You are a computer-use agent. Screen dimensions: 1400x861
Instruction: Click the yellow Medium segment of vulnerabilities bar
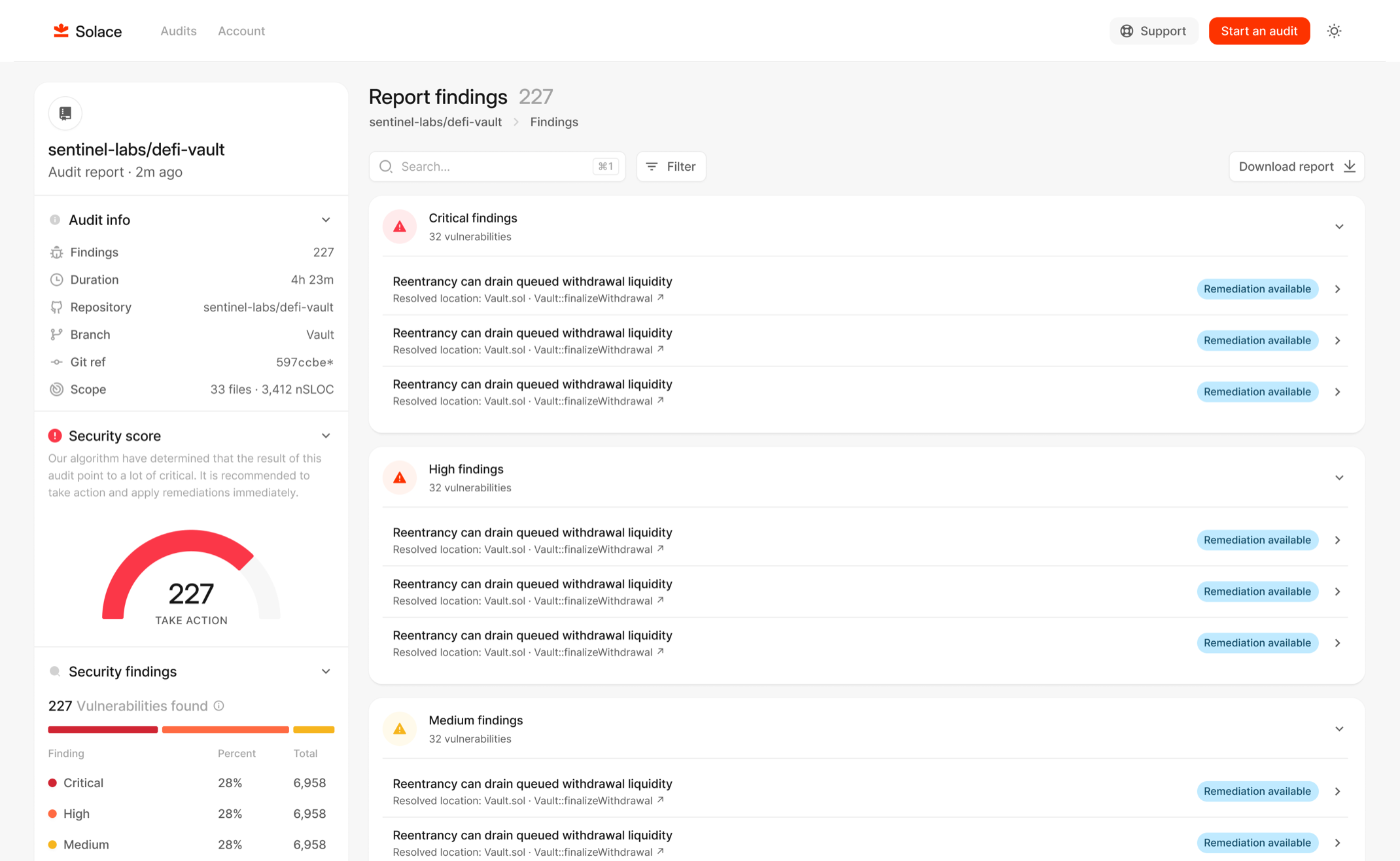coord(314,729)
